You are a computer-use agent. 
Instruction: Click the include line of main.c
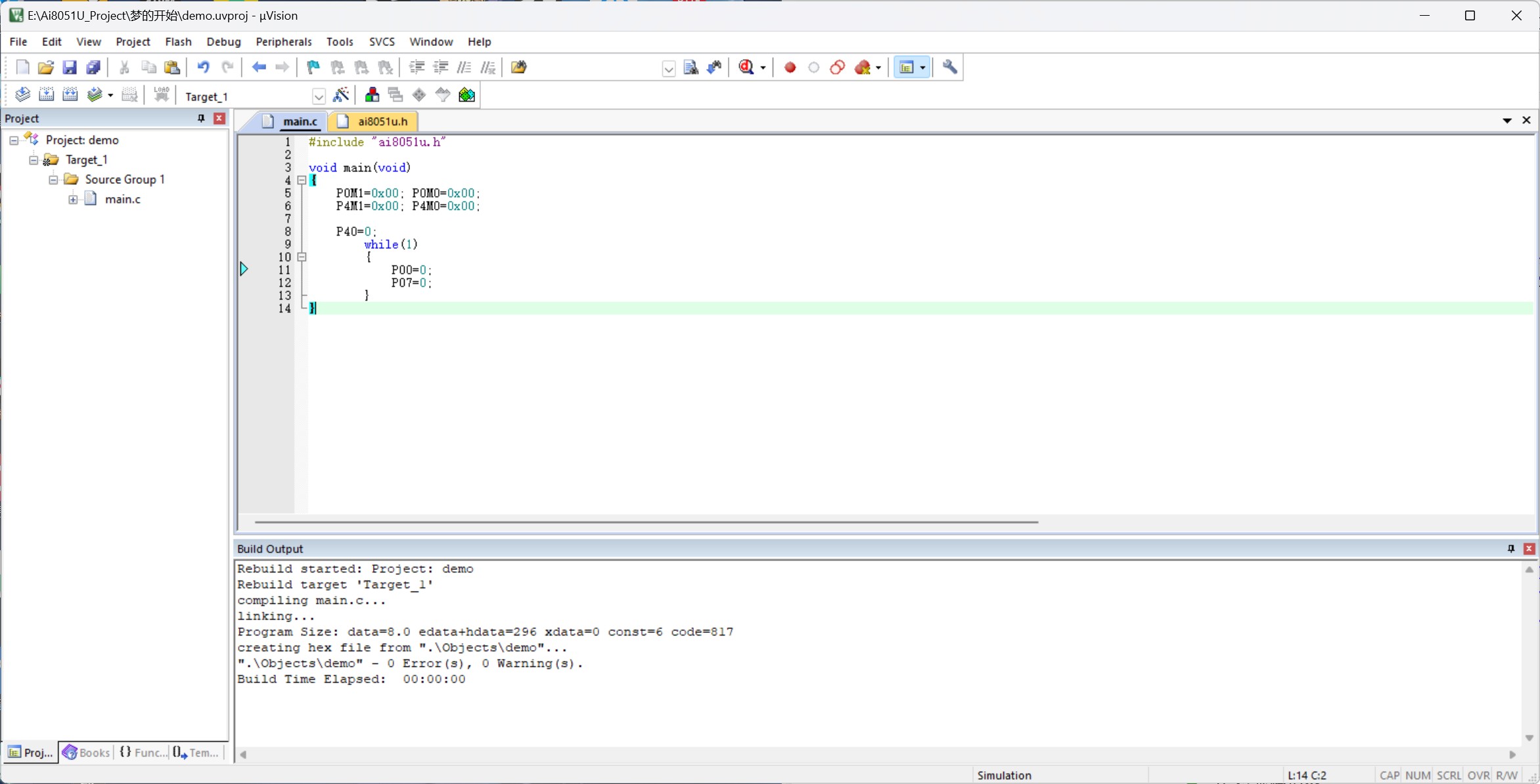[x=377, y=142]
